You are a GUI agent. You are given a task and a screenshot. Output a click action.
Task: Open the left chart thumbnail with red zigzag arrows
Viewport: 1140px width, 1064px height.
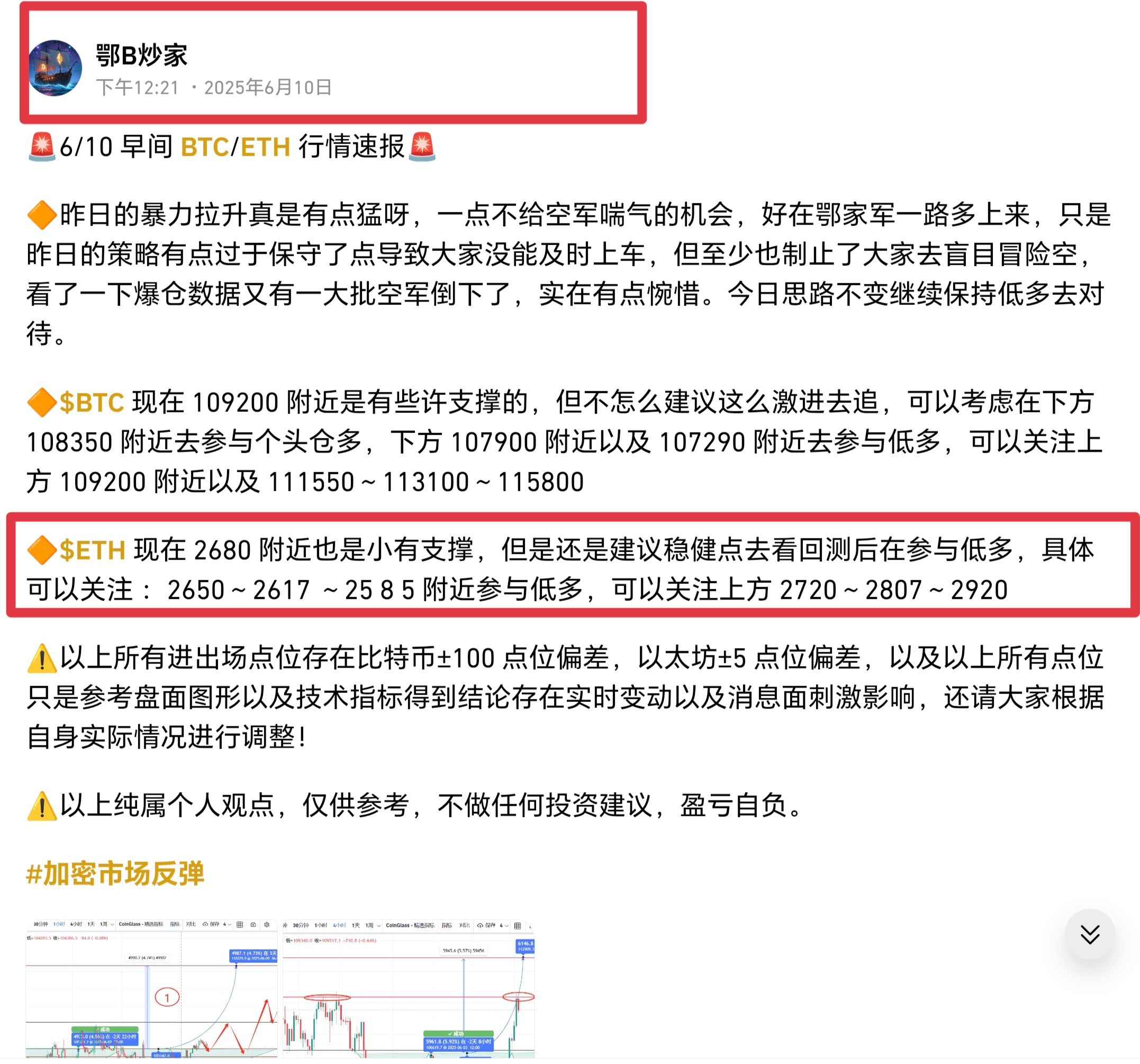(x=152, y=989)
